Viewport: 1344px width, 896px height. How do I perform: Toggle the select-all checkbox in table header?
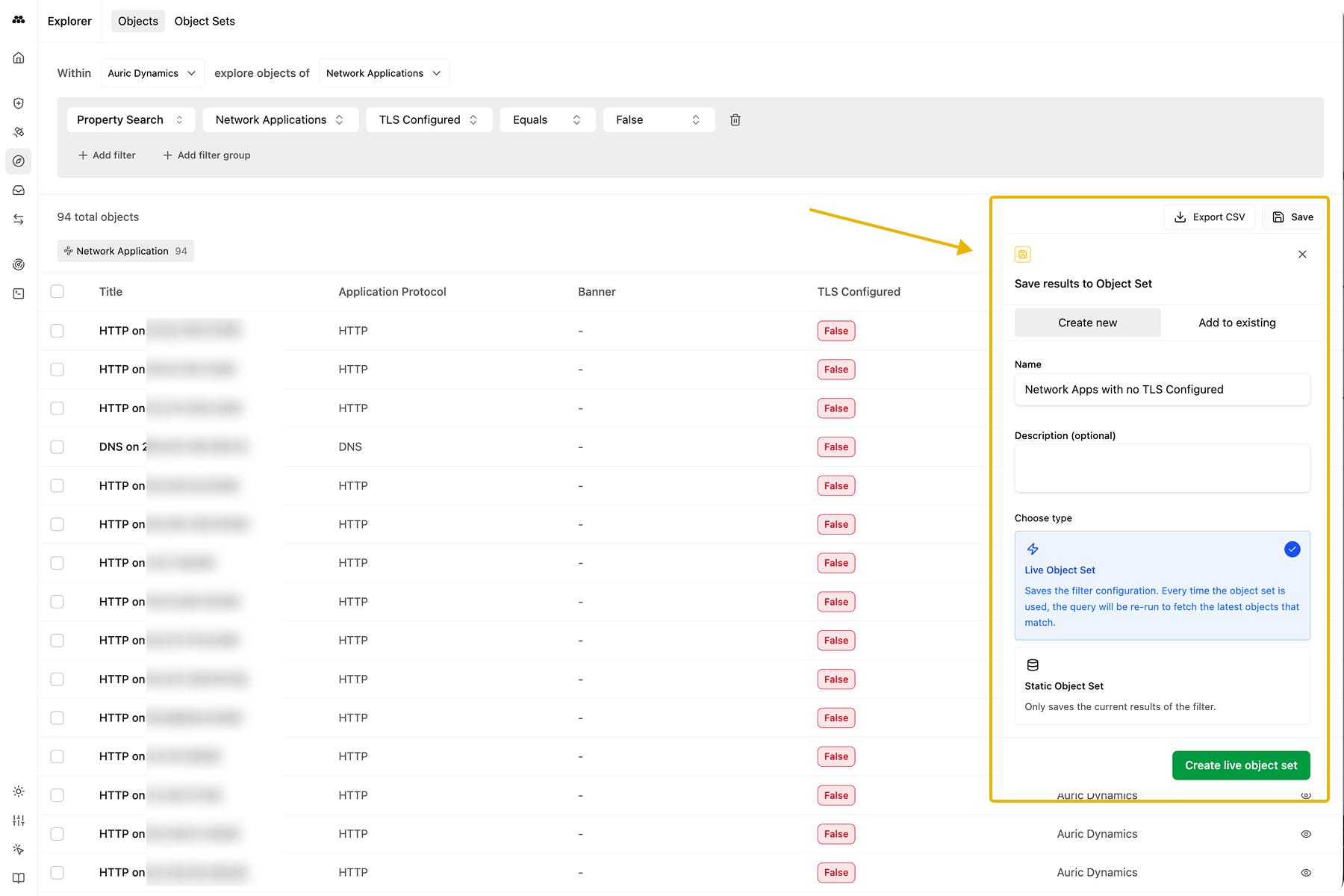[x=57, y=292]
